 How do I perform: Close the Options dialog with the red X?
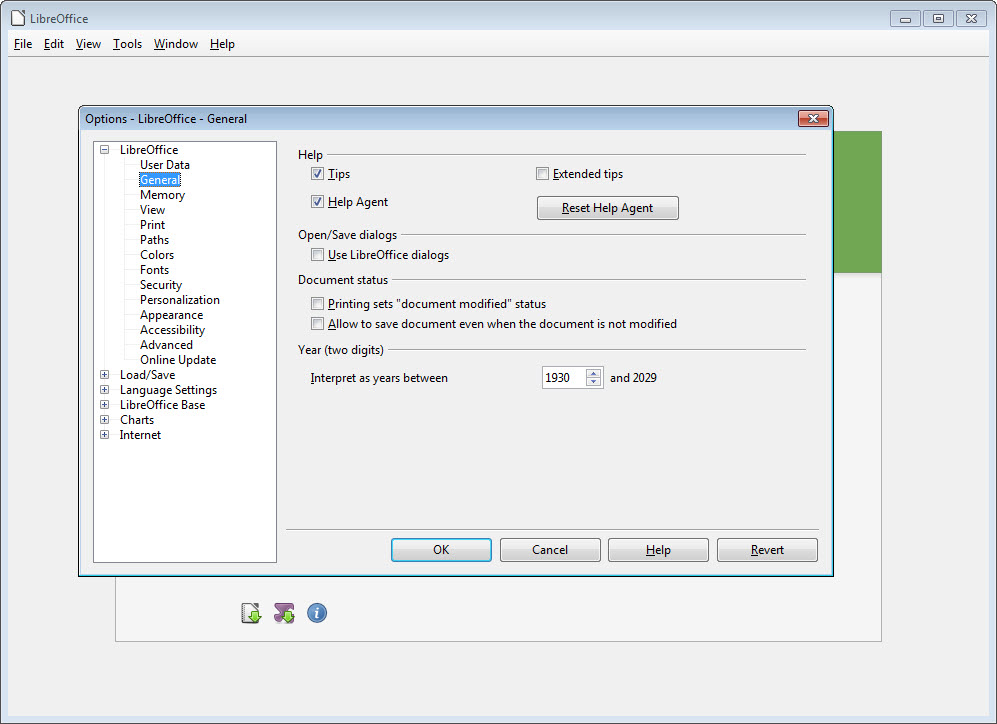coord(813,118)
